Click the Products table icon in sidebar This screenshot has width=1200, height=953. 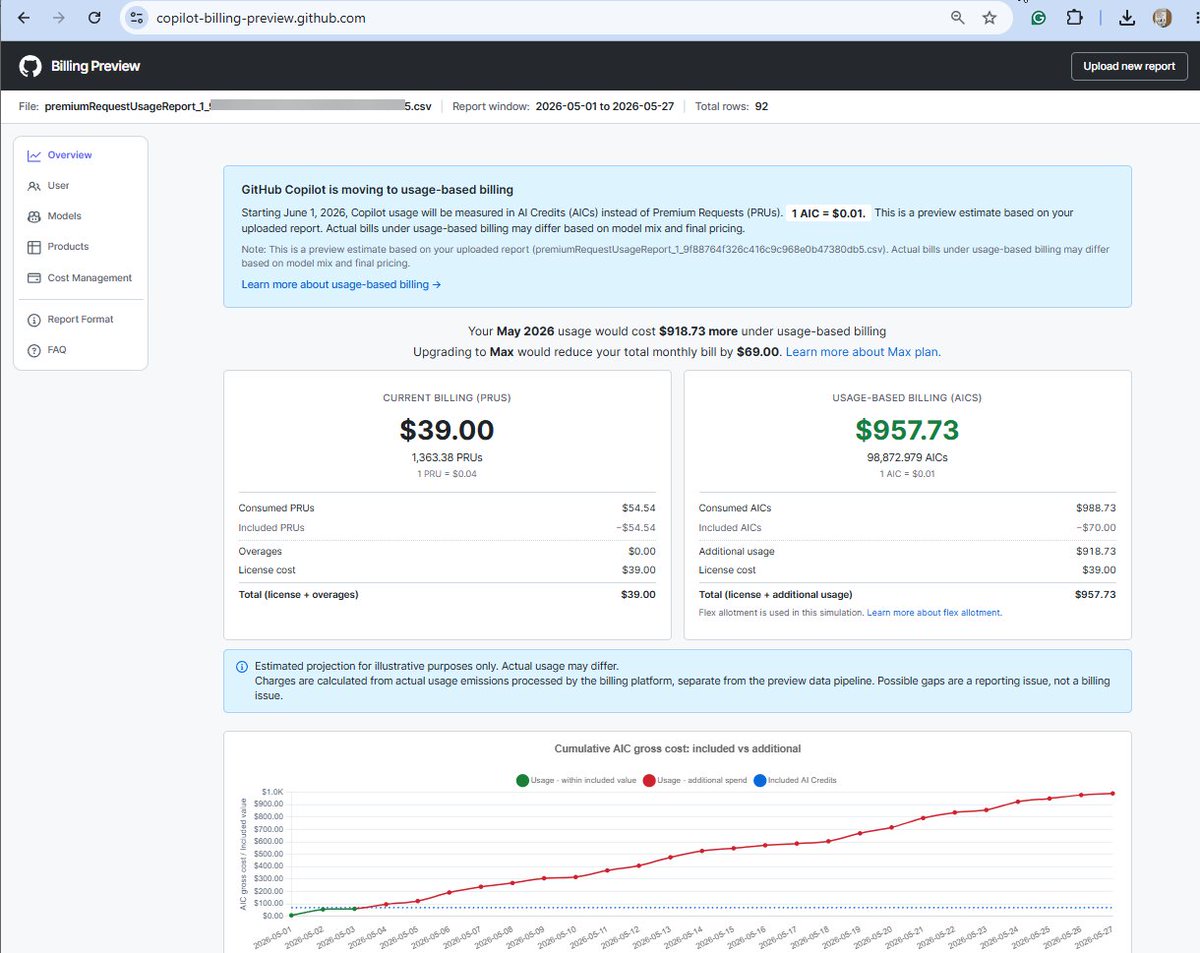click(34, 247)
